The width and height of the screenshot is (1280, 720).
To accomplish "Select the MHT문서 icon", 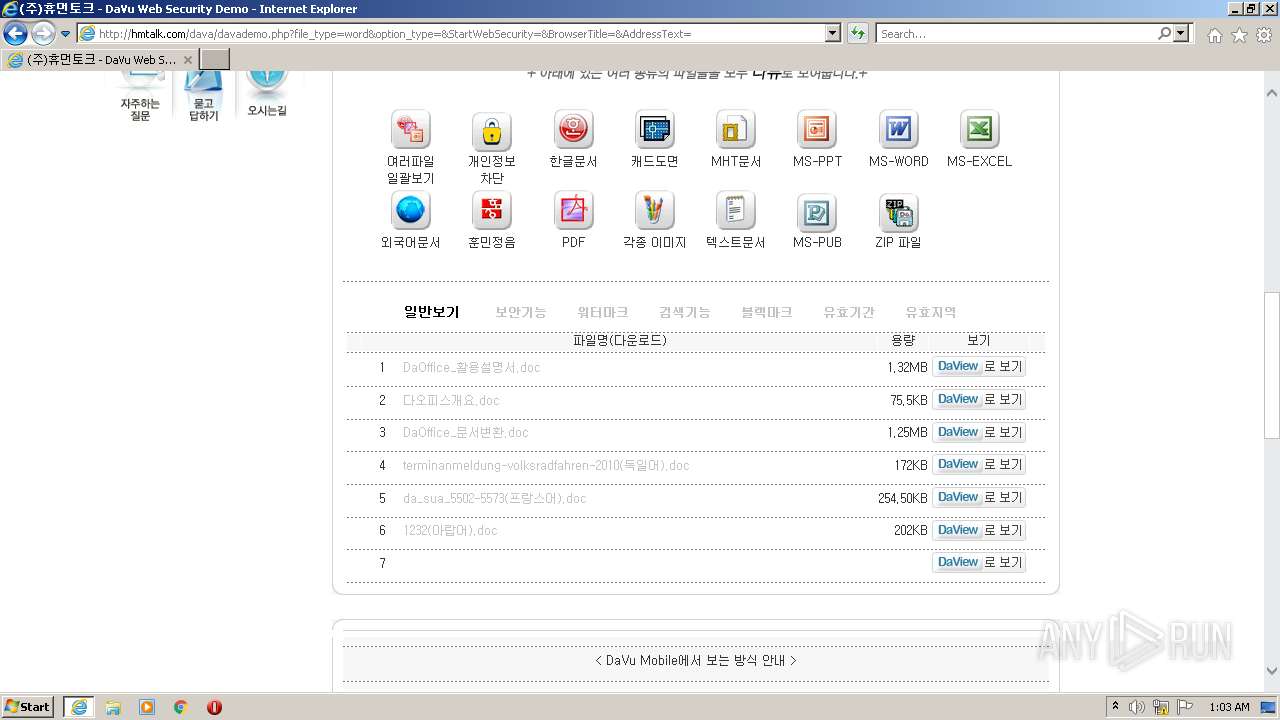I will [x=735, y=130].
